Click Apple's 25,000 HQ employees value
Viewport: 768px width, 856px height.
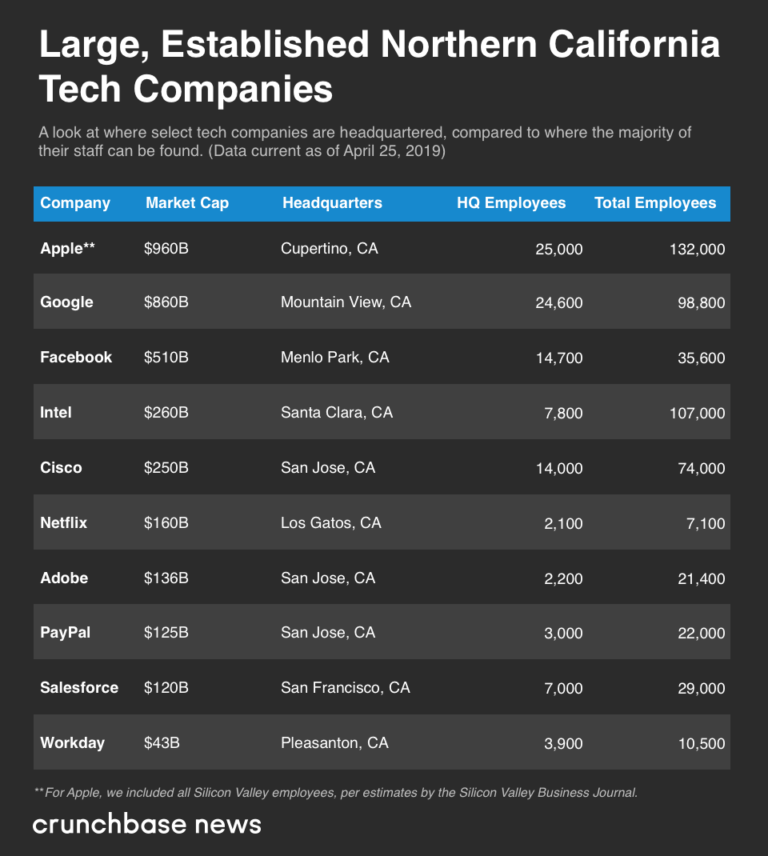tap(559, 248)
